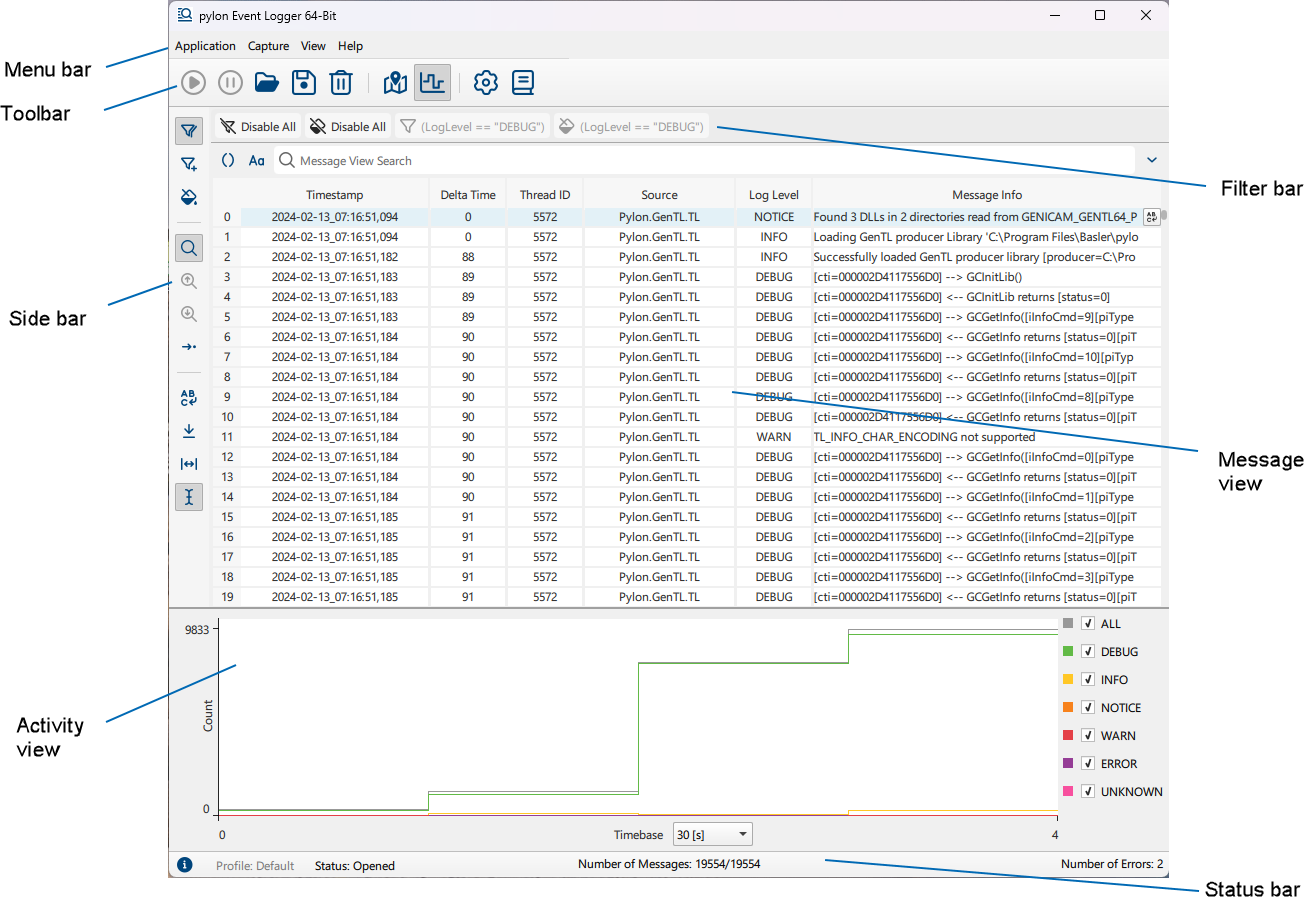Click the yellow INFO legend color swatch
Image resolution: width=1310 pixels, height=900 pixels.
click(x=1068, y=680)
